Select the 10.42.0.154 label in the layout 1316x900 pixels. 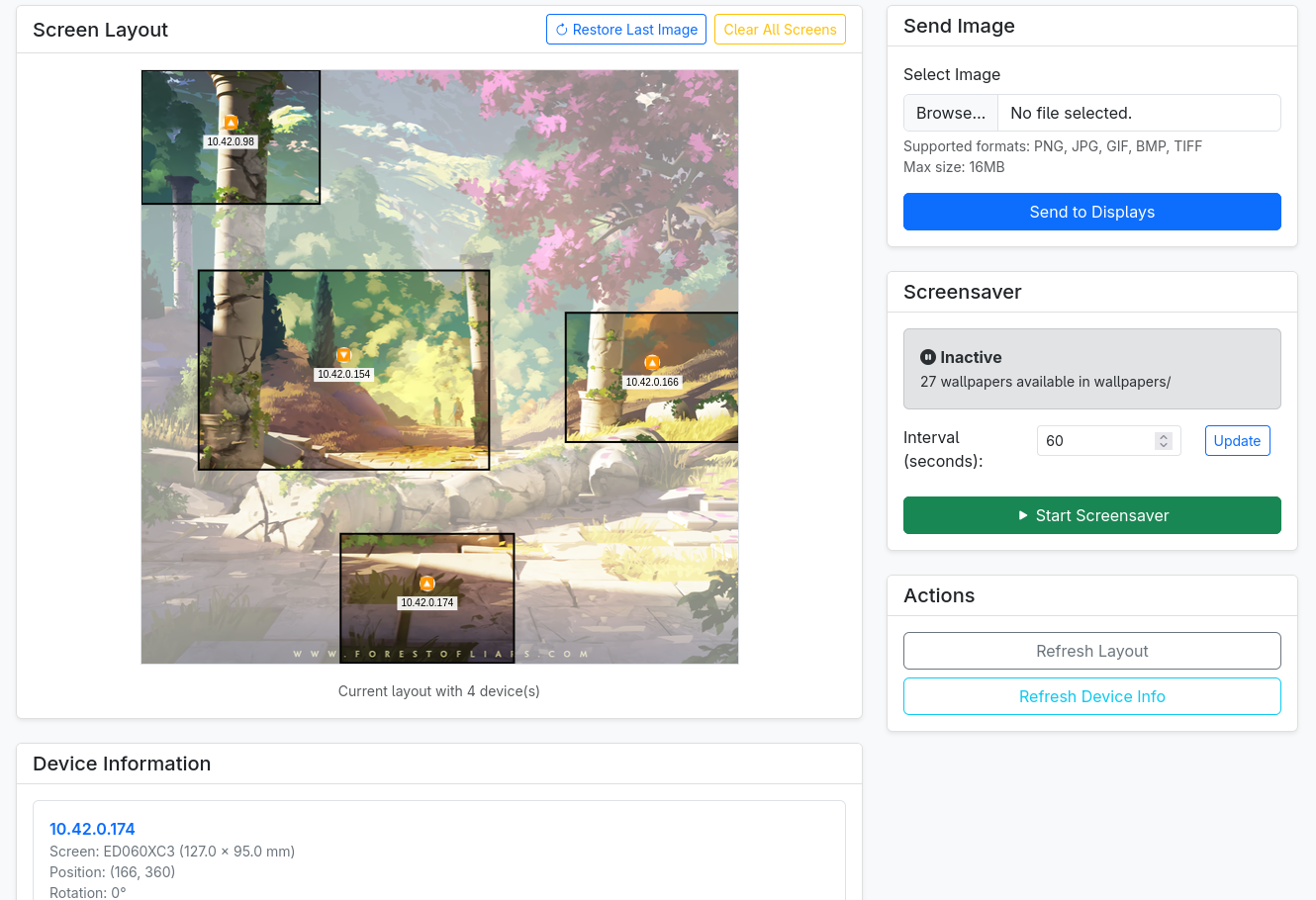343,374
